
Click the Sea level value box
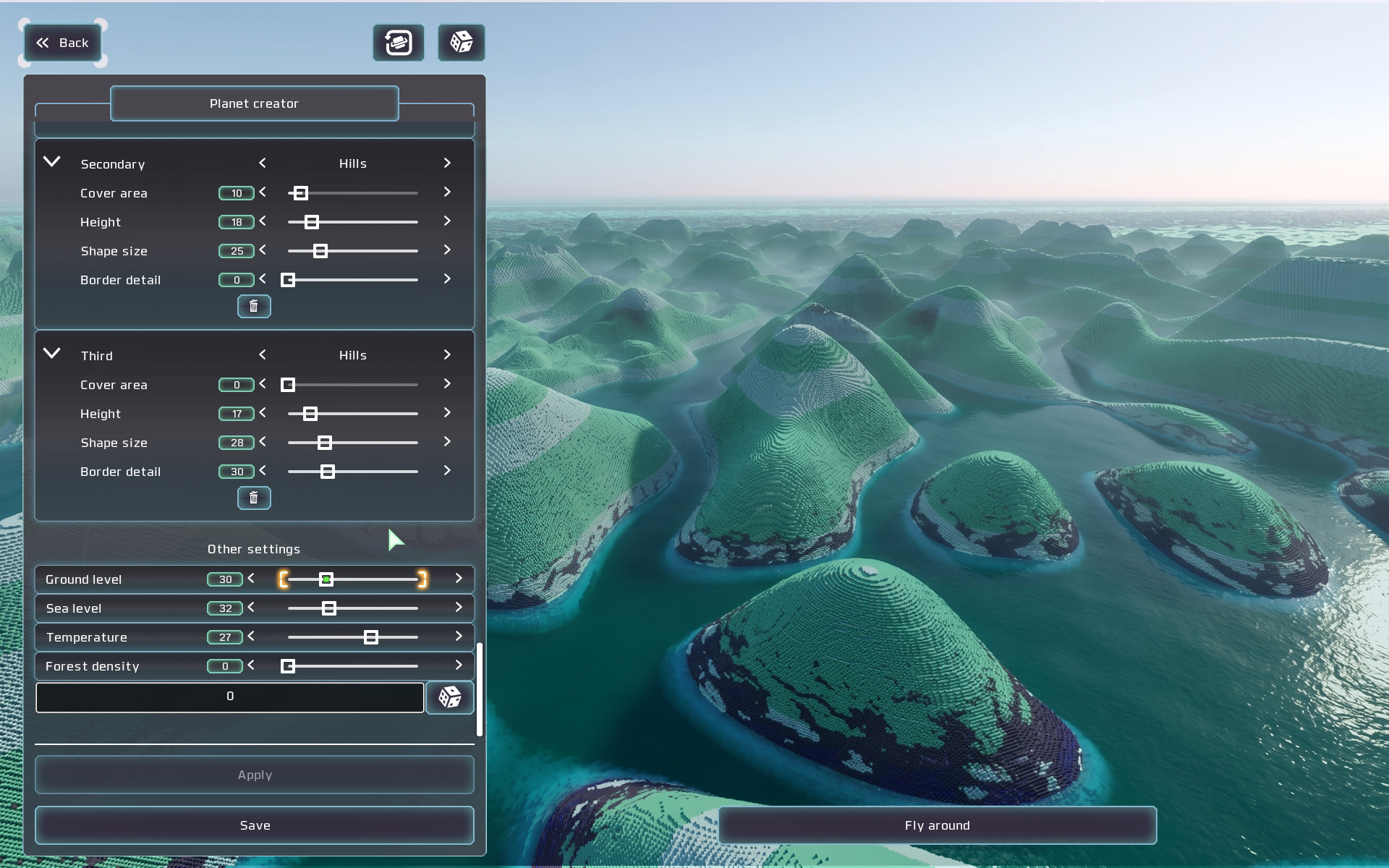click(x=225, y=608)
